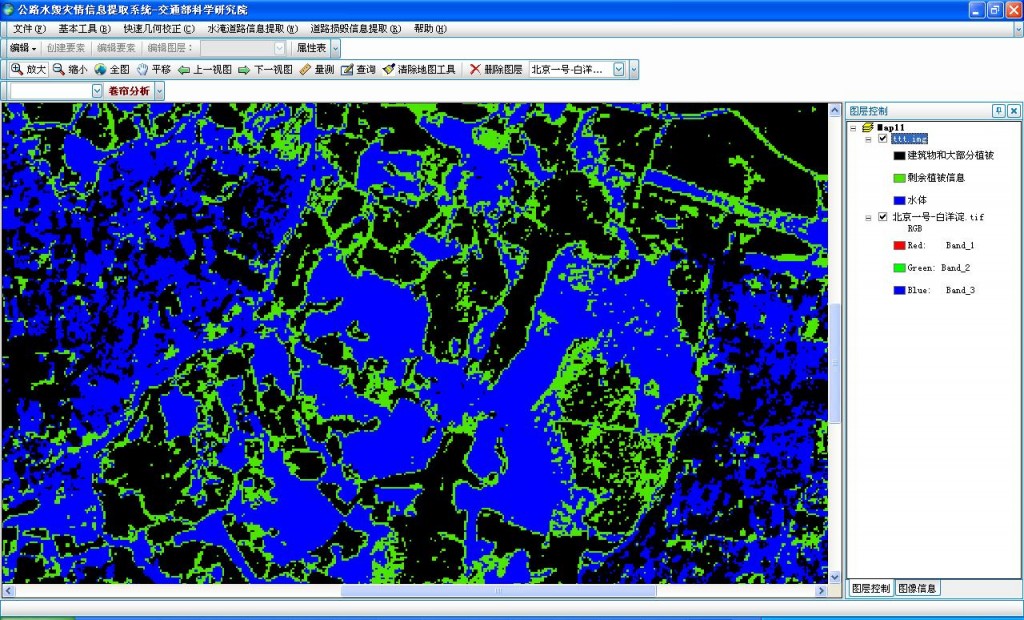Switch to the 图像信息 tab

coord(917,589)
